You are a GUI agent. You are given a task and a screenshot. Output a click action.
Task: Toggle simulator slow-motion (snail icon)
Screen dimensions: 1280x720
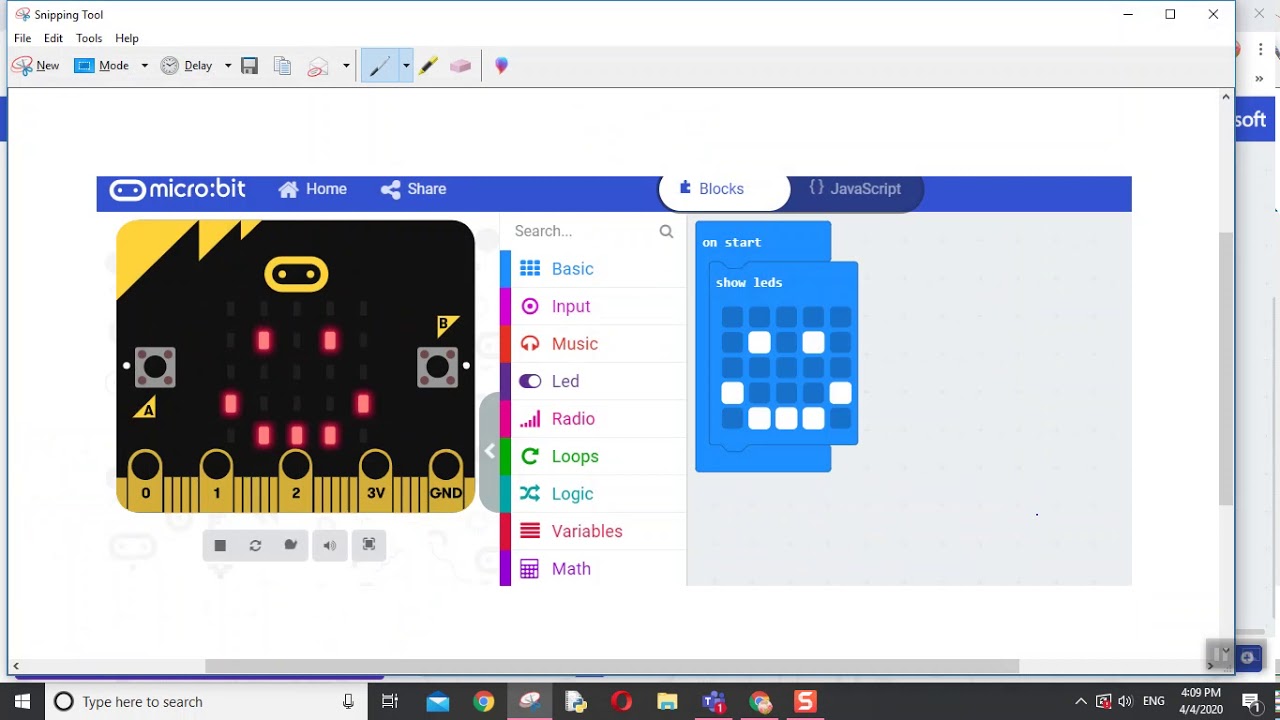tap(290, 545)
